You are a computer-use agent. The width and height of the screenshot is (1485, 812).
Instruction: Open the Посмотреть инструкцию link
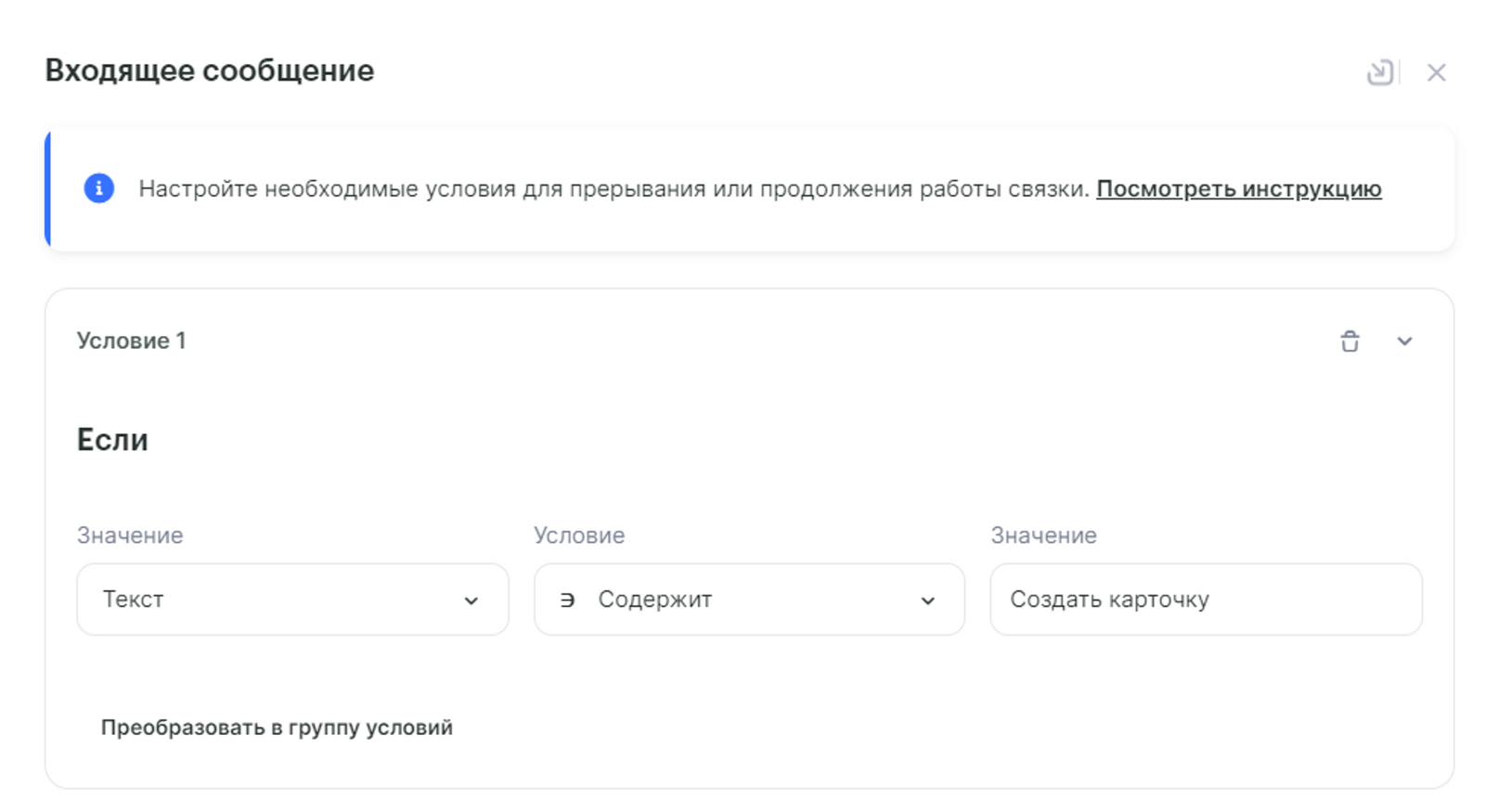(1238, 188)
